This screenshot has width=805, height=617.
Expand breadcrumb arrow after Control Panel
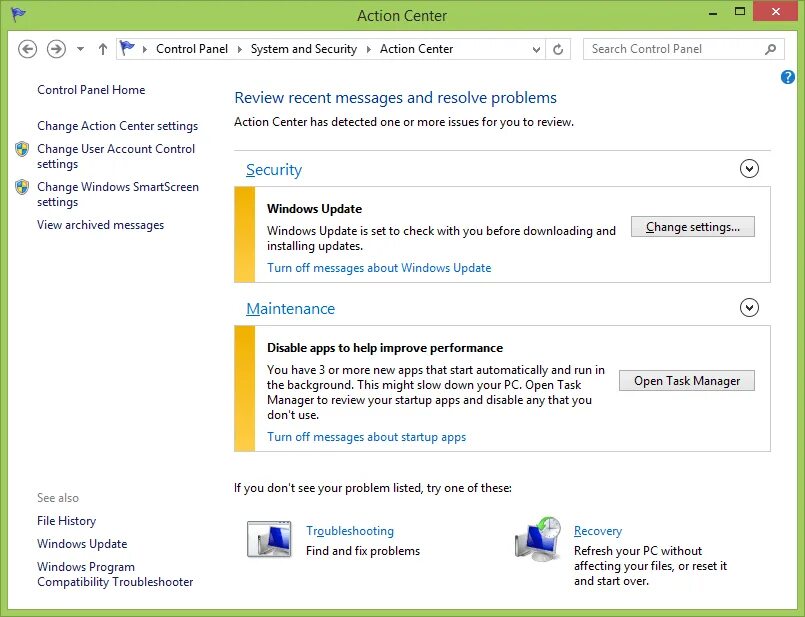point(240,49)
